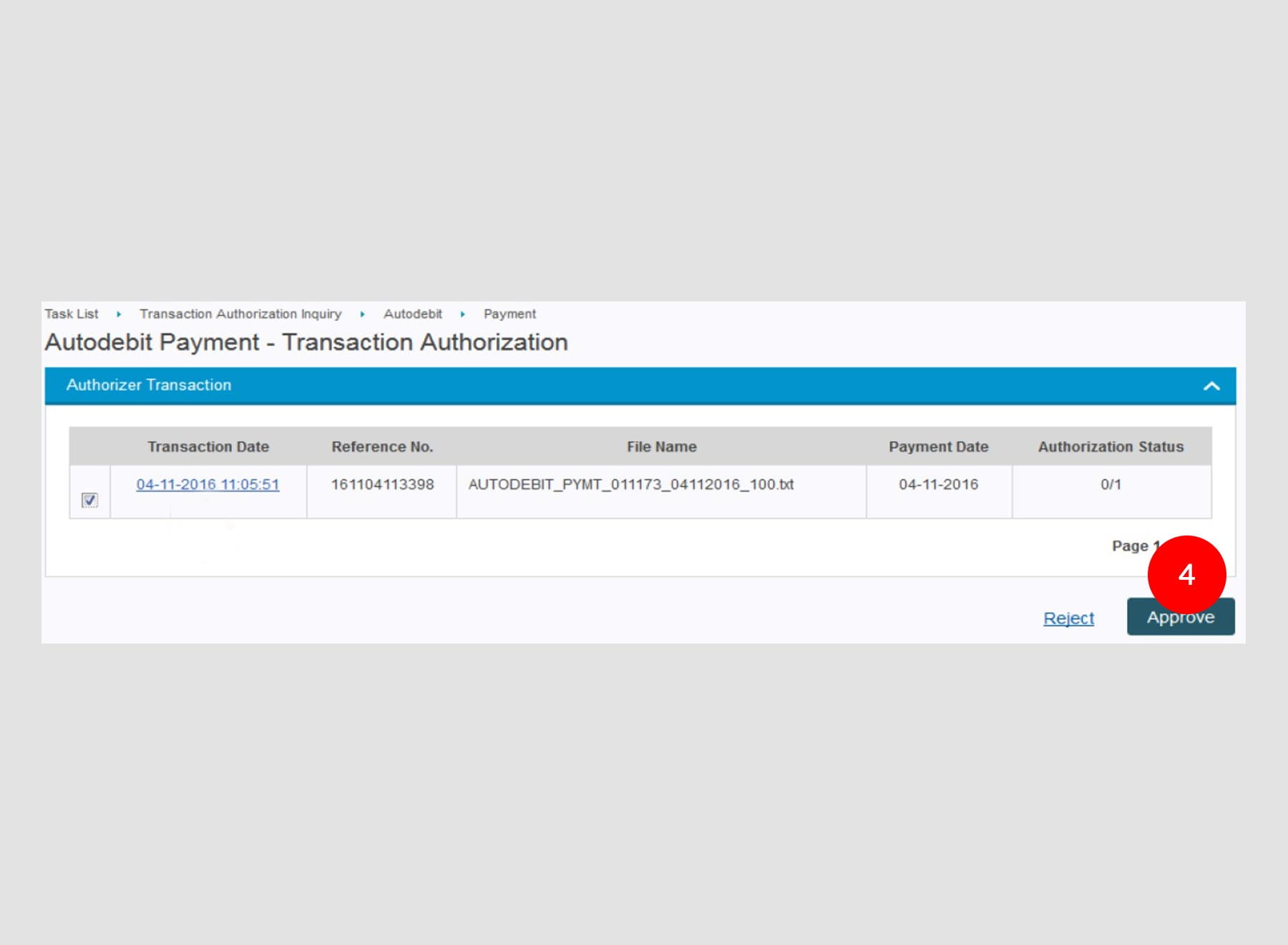Select reference number 161104113398 cell

coord(382,485)
